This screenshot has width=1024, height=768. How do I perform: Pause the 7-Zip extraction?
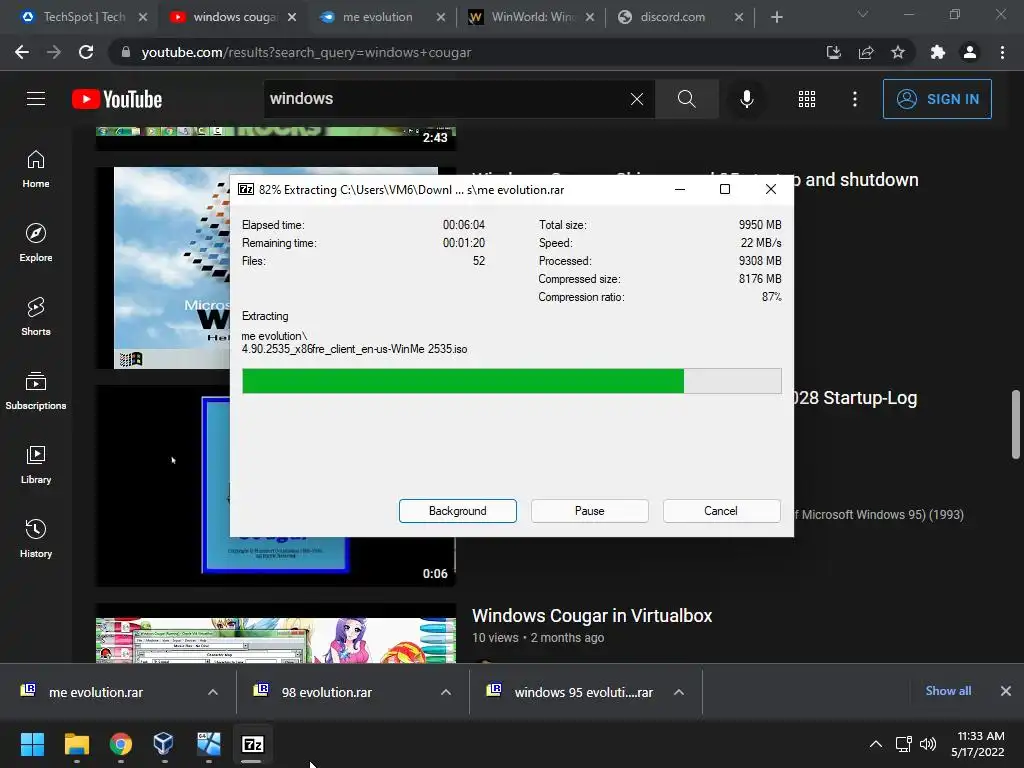tap(590, 511)
